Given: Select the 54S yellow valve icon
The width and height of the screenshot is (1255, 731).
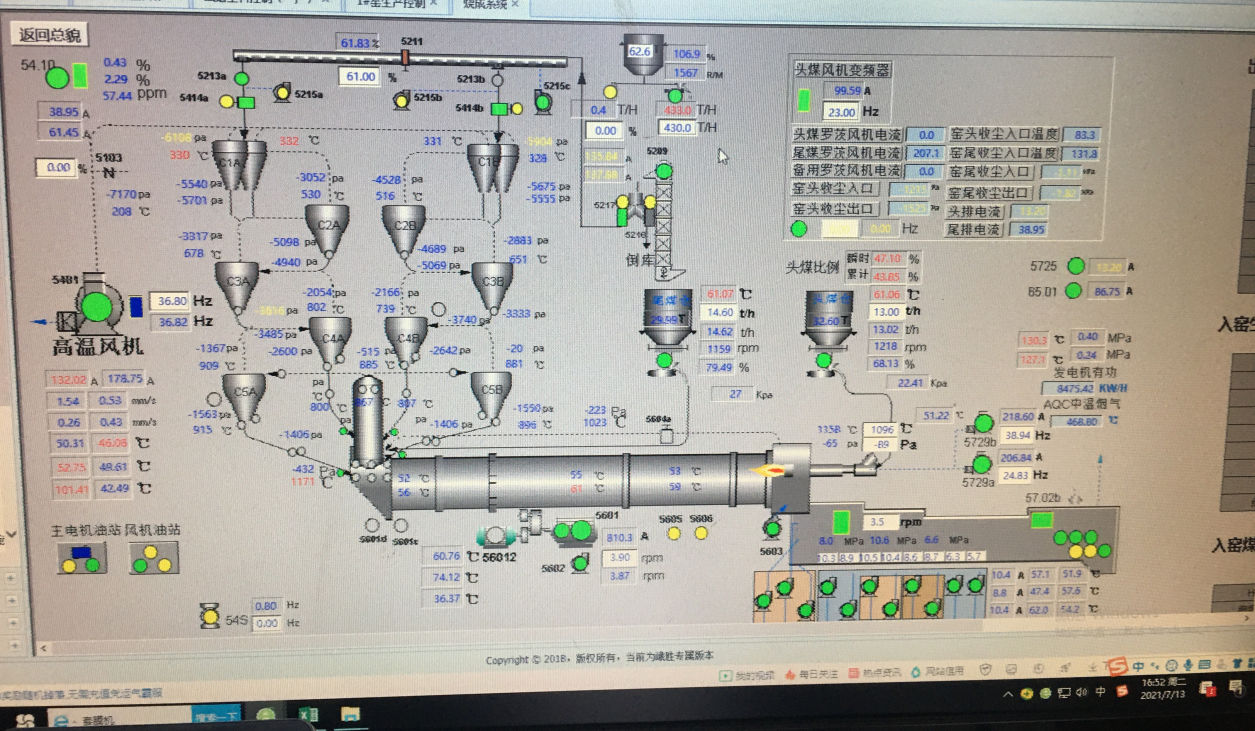Looking at the screenshot, I should pos(210,617).
